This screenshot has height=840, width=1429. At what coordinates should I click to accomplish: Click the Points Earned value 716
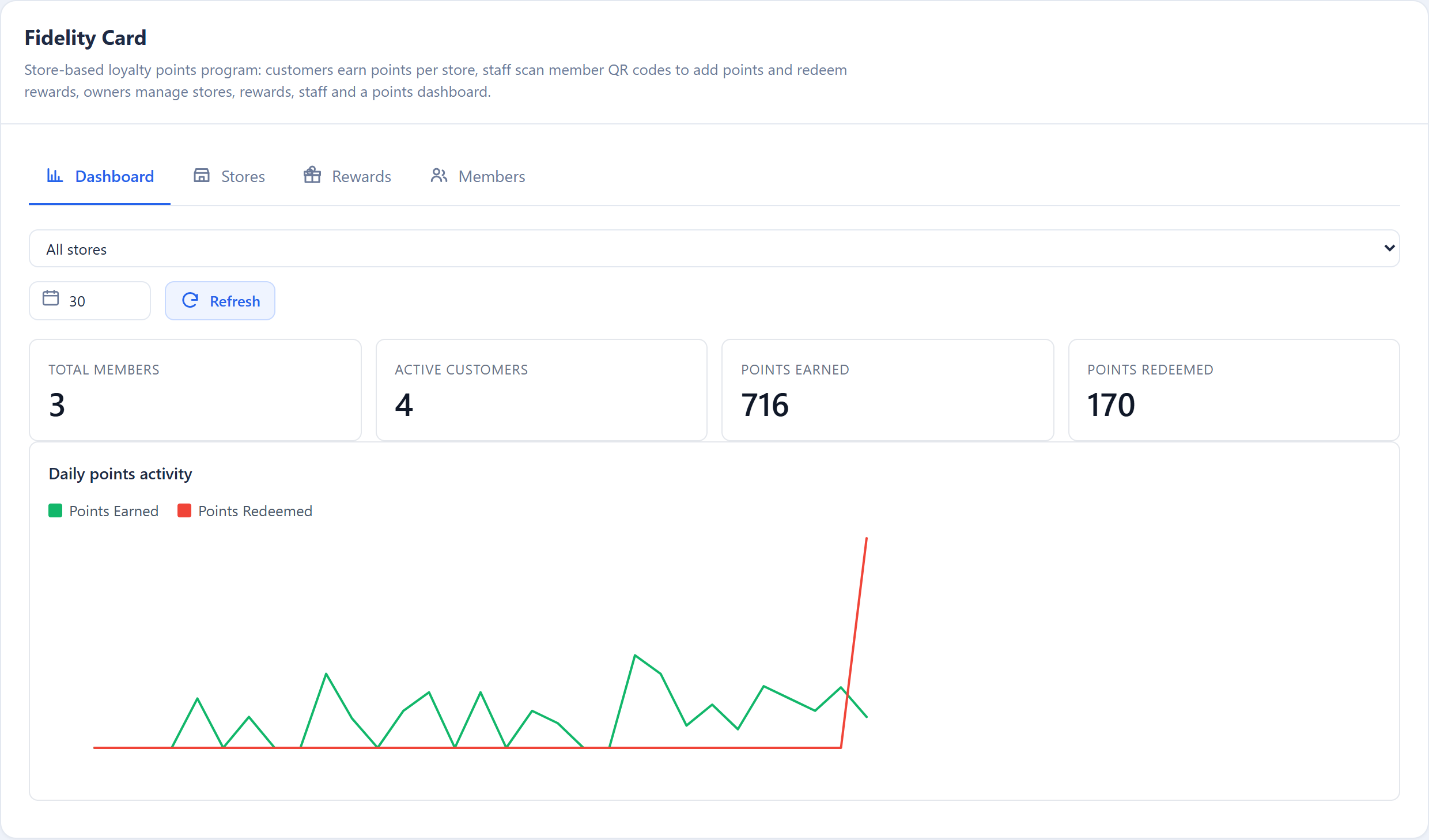pos(765,405)
